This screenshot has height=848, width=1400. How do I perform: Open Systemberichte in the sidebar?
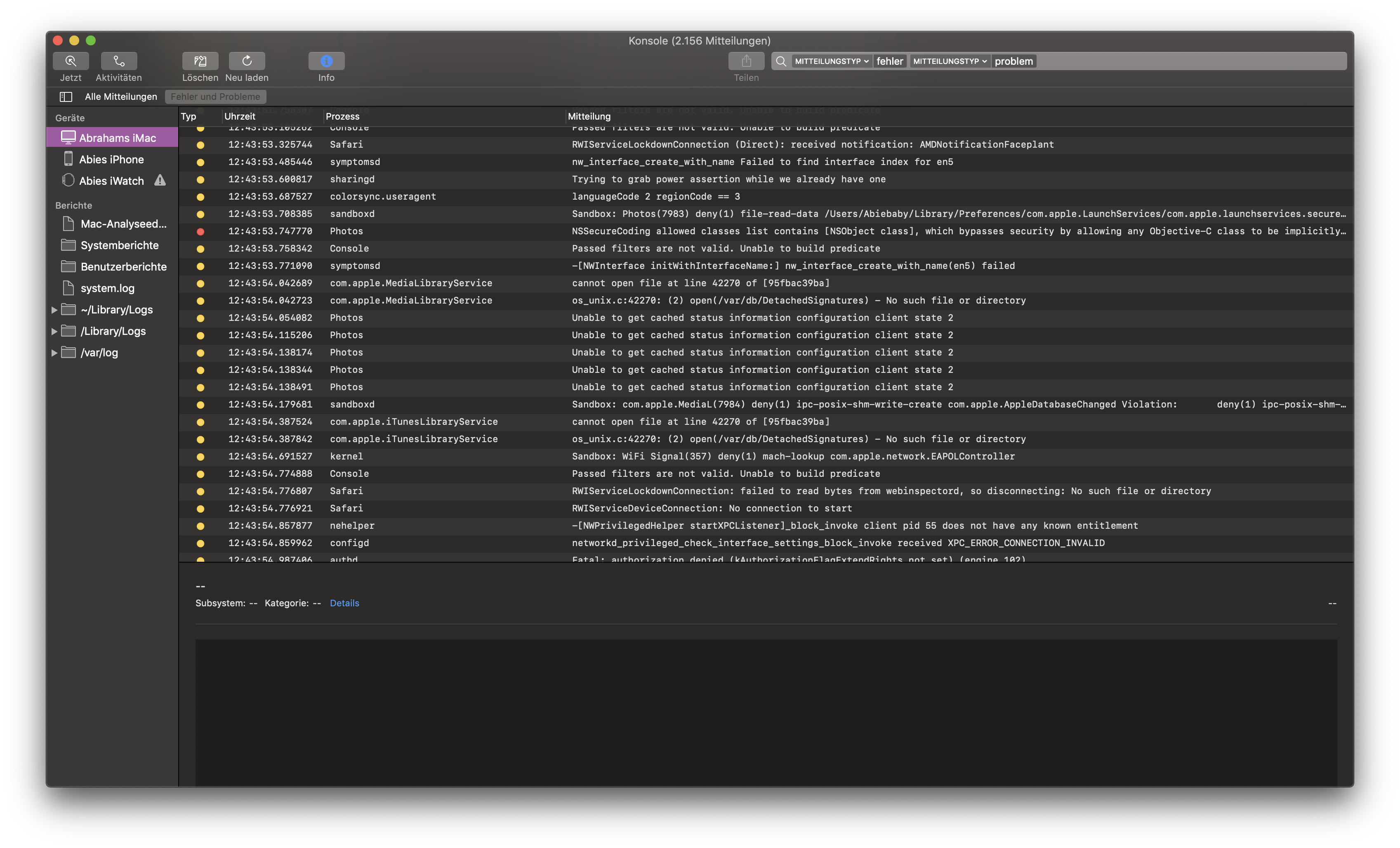click(x=119, y=245)
